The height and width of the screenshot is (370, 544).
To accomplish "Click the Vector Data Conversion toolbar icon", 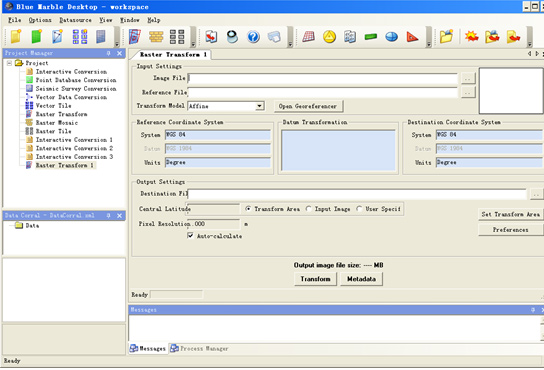I will click(58, 36).
